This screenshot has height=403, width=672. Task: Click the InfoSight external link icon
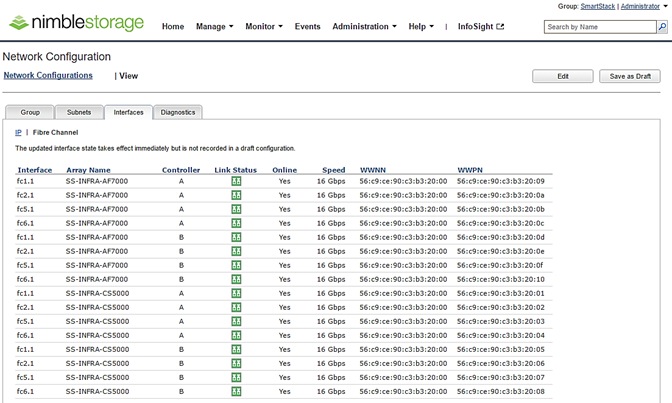coord(500,27)
